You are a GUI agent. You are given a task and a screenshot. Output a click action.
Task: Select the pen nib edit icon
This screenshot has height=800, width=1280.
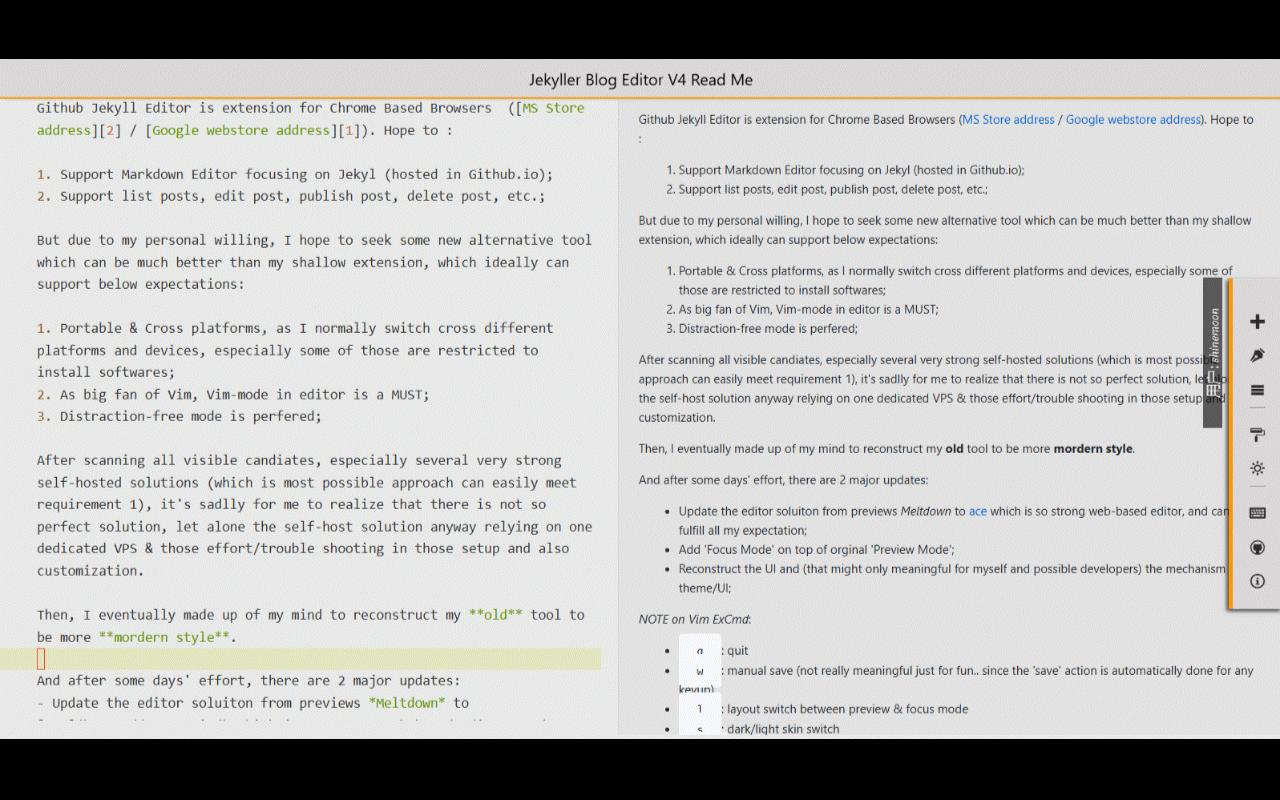pyautogui.click(x=1257, y=356)
